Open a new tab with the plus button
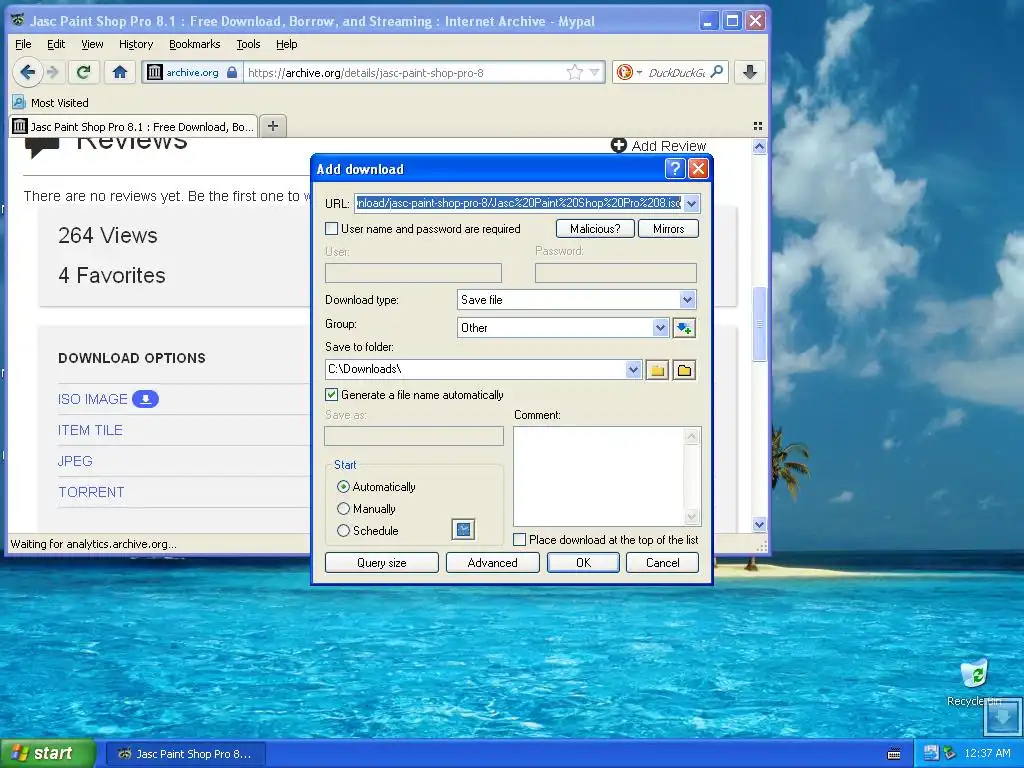The image size is (1024, 768). click(273, 125)
